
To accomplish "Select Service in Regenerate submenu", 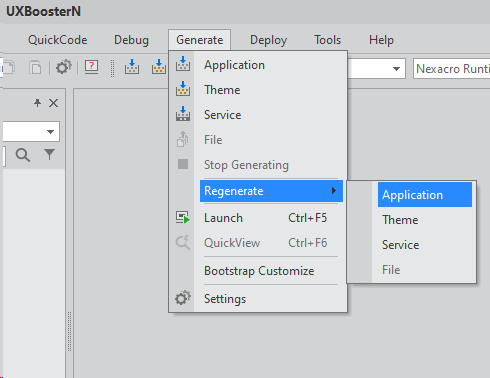I will click(x=425, y=245).
